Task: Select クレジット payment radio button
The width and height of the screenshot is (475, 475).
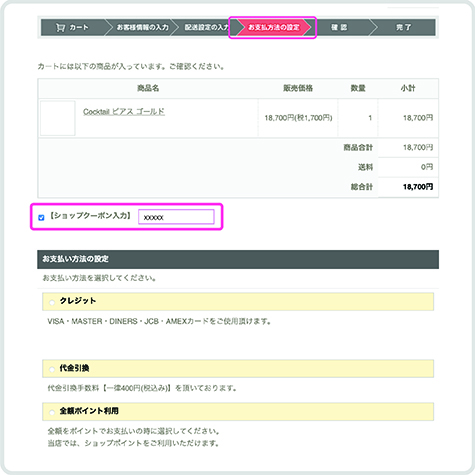Action: (52, 302)
